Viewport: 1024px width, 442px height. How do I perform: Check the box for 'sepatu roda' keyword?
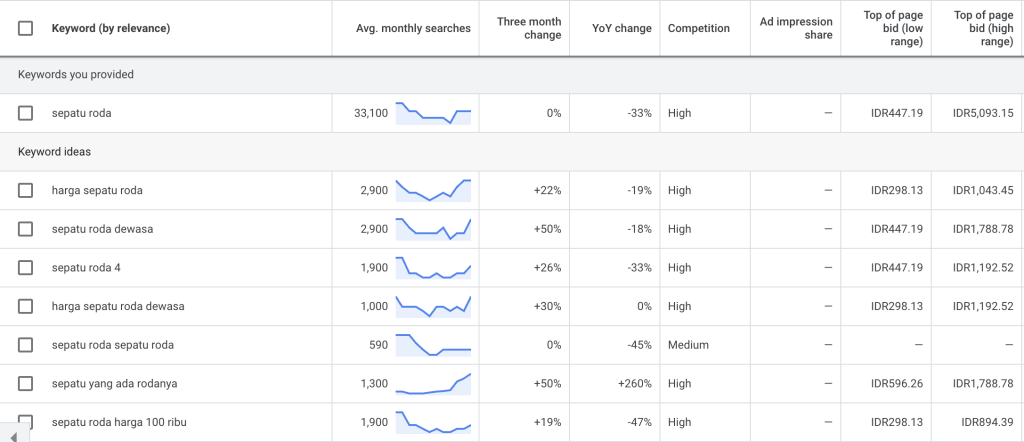pyautogui.click(x=25, y=113)
